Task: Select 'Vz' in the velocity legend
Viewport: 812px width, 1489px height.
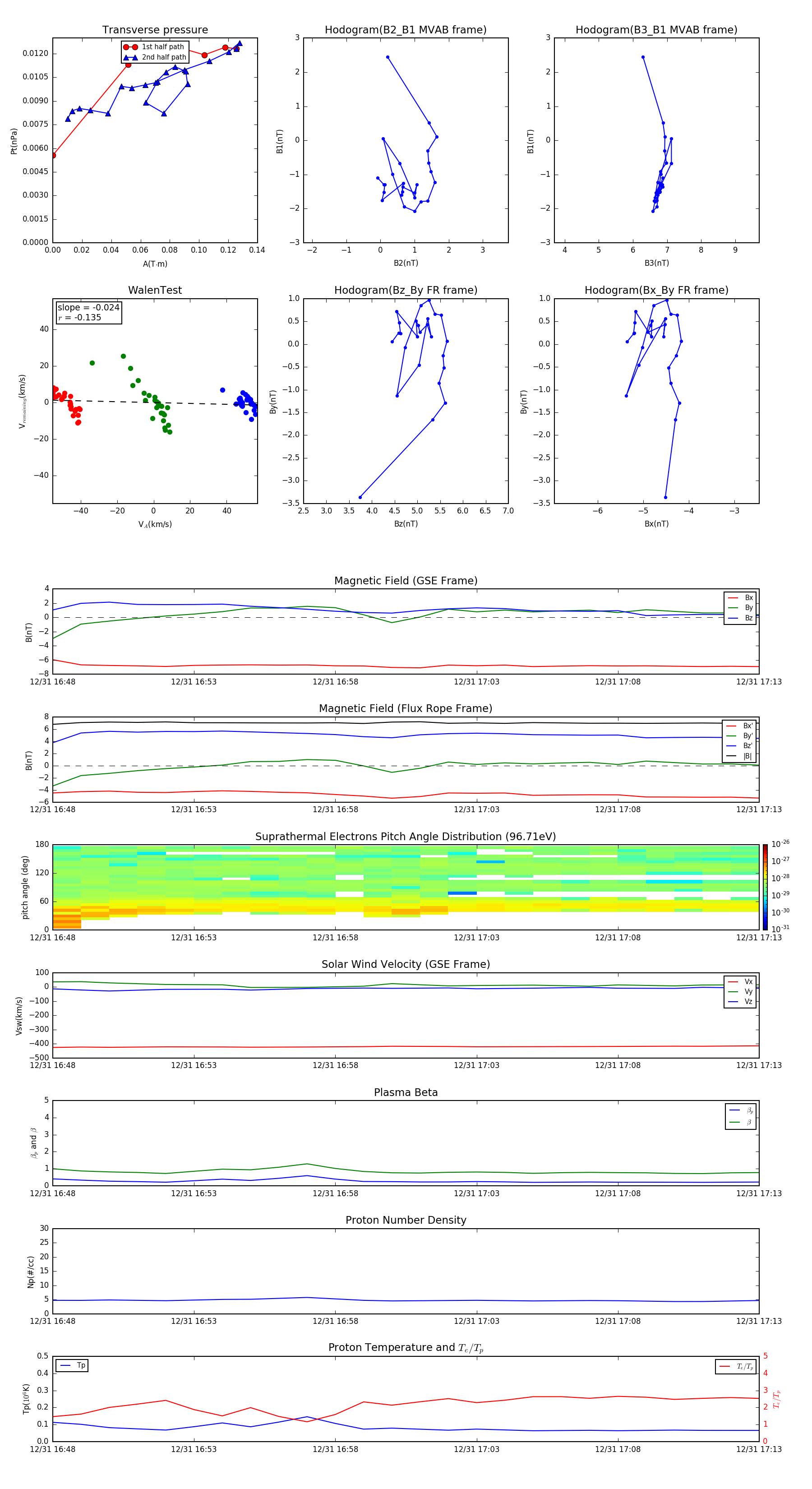Action: coord(740,1002)
